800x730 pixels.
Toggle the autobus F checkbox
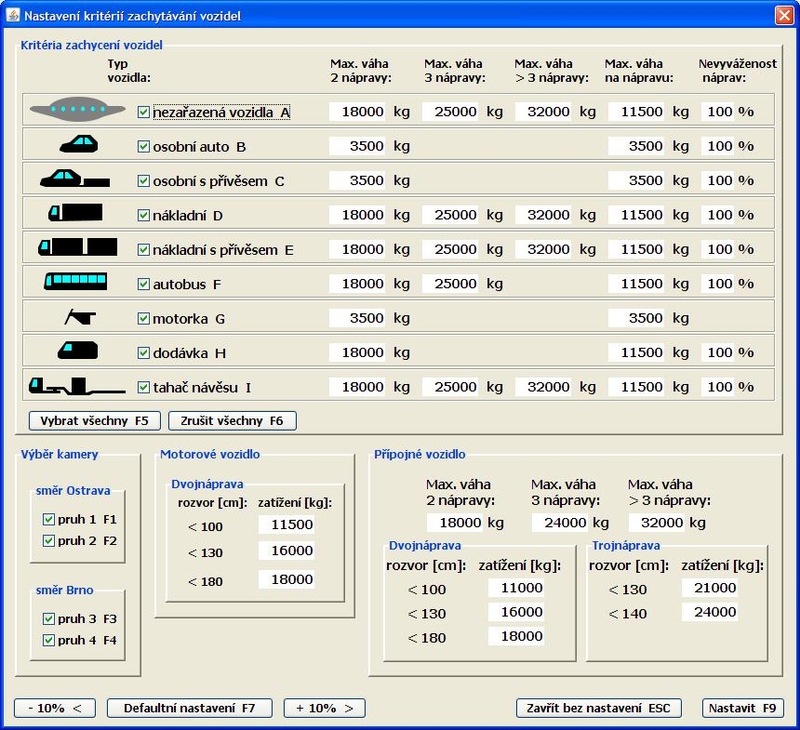144,284
